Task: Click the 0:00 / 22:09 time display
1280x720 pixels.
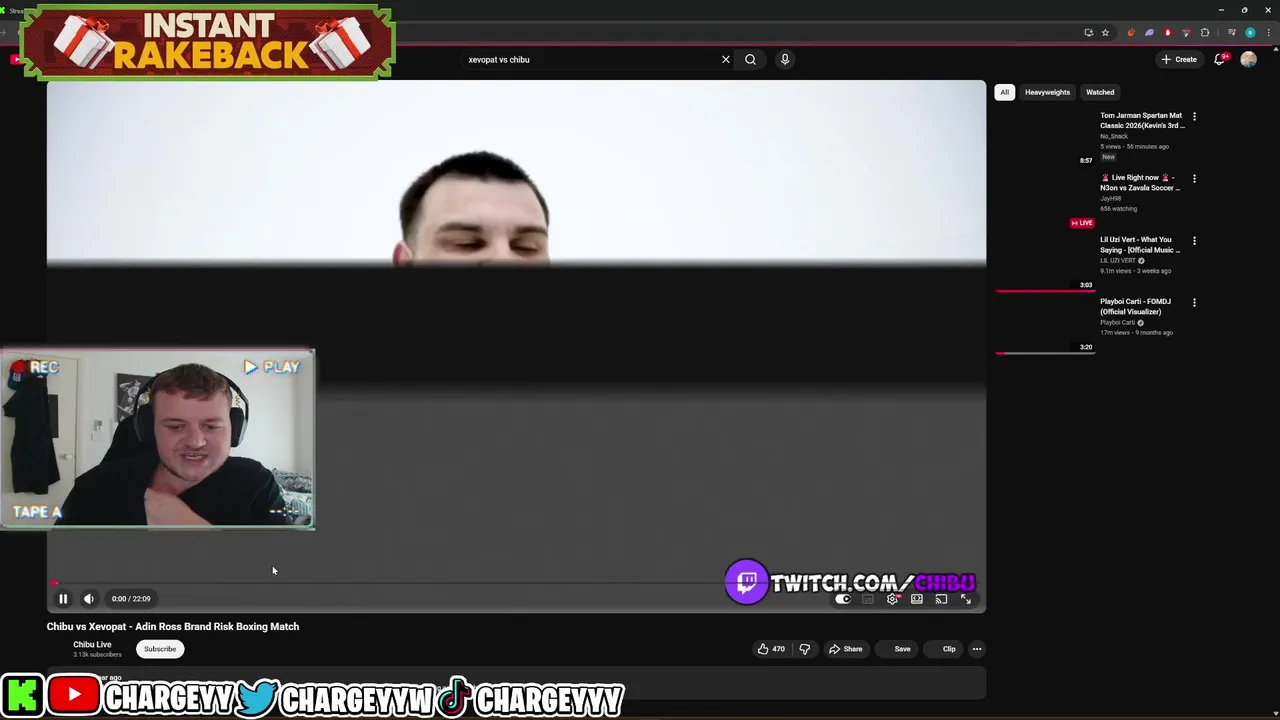Action: (x=131, y=599)
